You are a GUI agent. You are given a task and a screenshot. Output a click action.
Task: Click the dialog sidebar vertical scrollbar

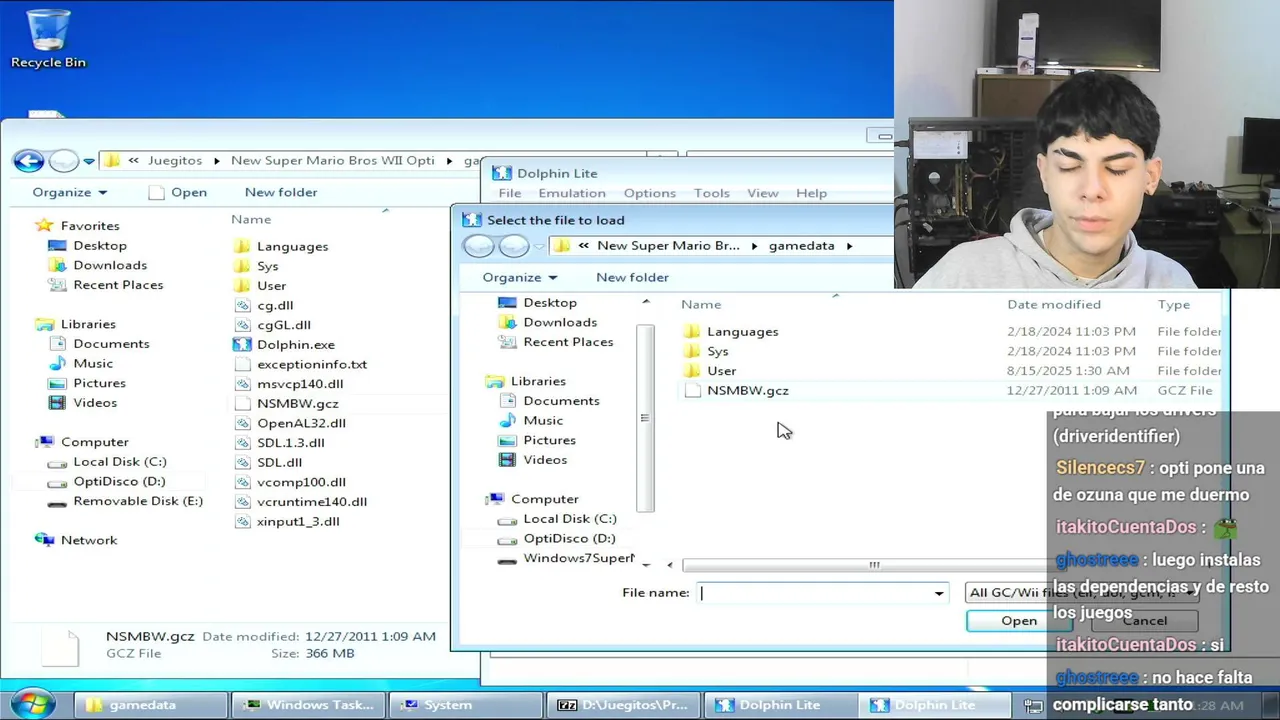click(645, 418)
